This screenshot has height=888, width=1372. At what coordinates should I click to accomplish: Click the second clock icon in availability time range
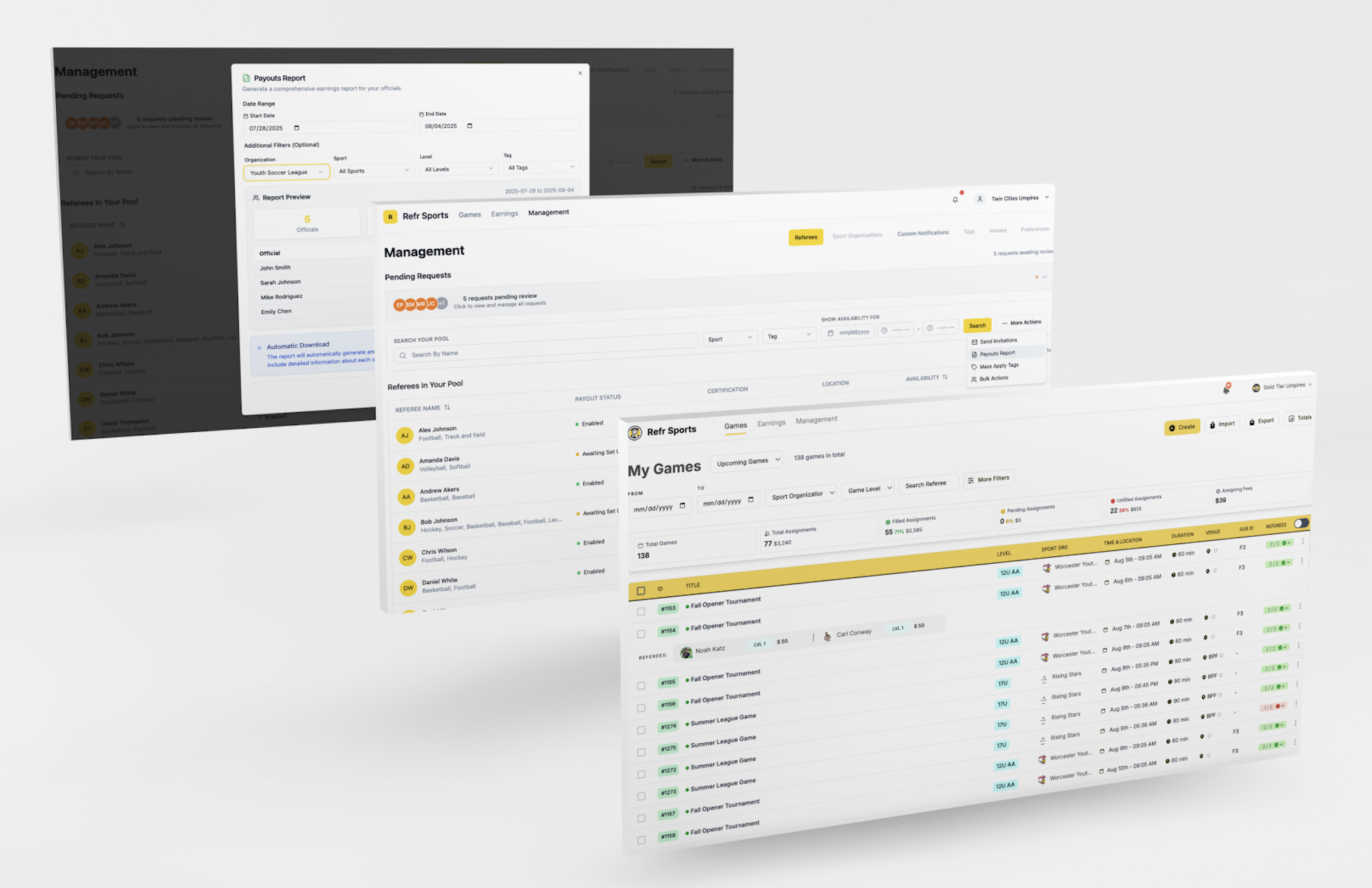[x=930, y=328]
